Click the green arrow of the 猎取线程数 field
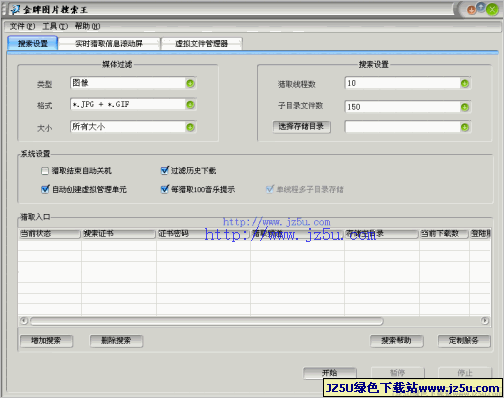This screenshot has width=504, height=398. point(465,83)
